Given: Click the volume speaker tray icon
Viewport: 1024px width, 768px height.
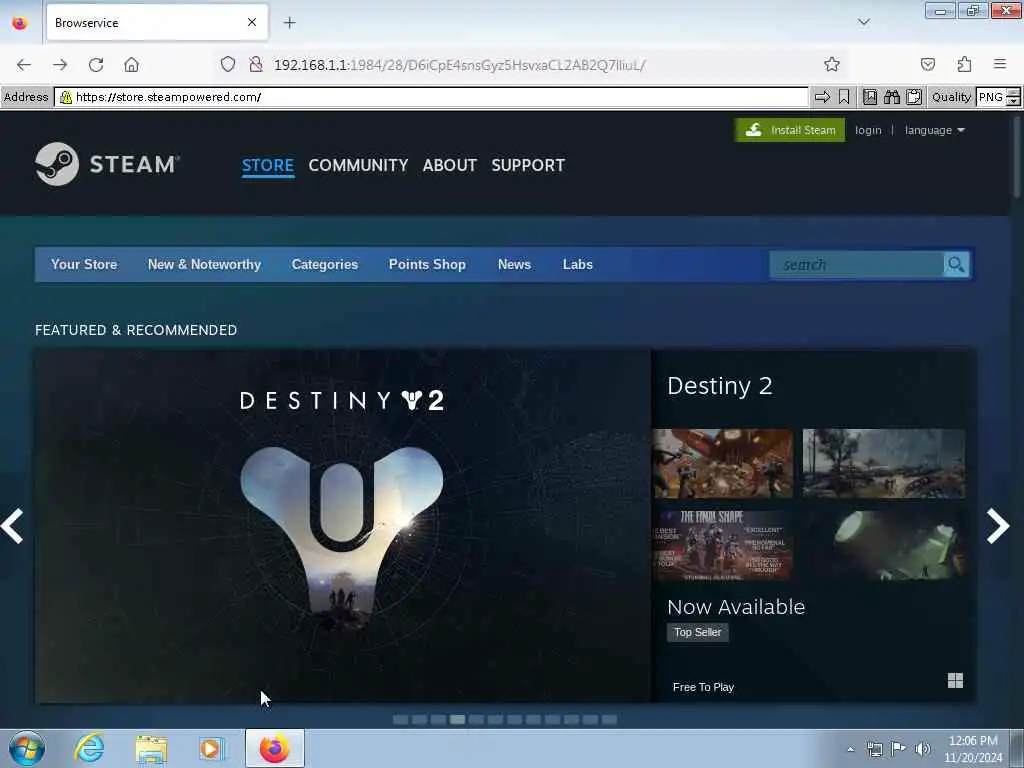Looking at the screenshot, I should [x=923, y=749].
